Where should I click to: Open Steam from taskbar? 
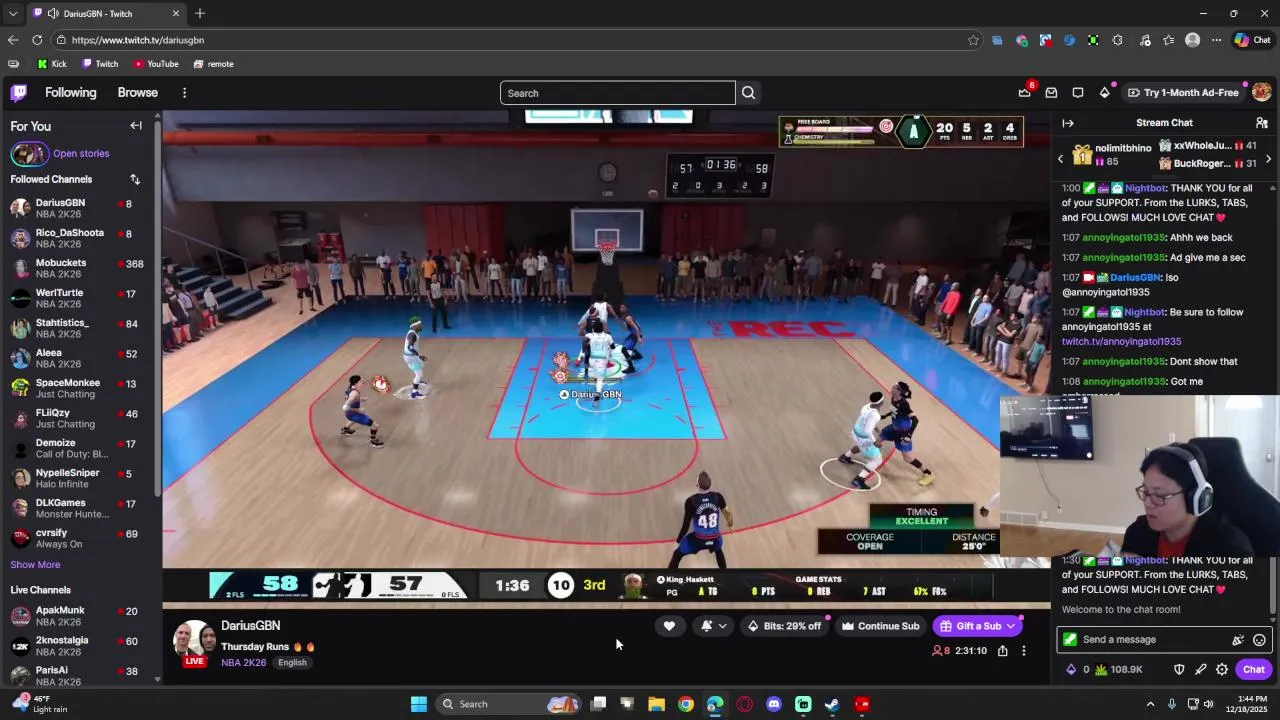[x=832, y=704]
